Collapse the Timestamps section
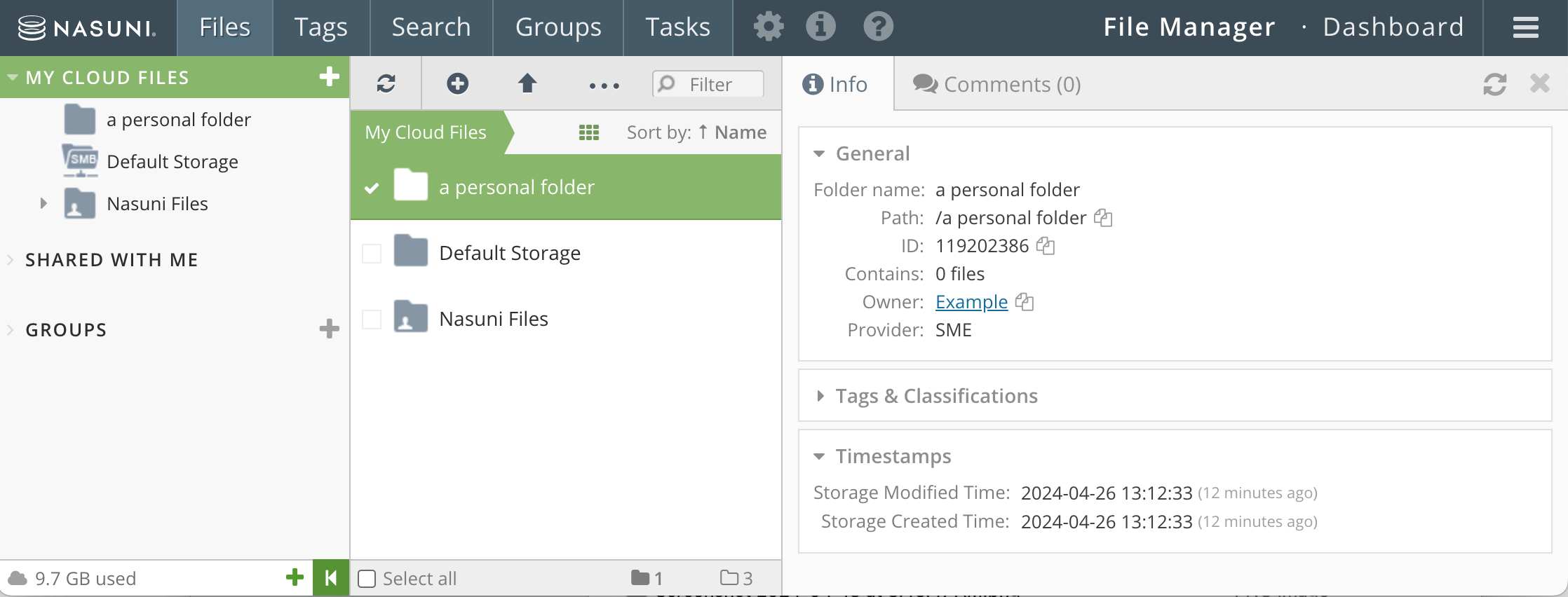 [819, 456]
